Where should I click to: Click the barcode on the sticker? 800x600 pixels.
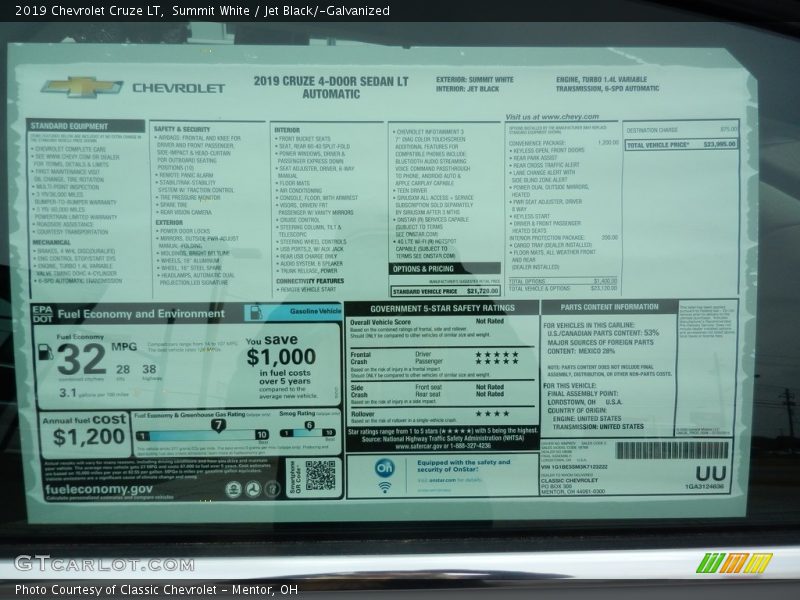[x=672, y=451]
